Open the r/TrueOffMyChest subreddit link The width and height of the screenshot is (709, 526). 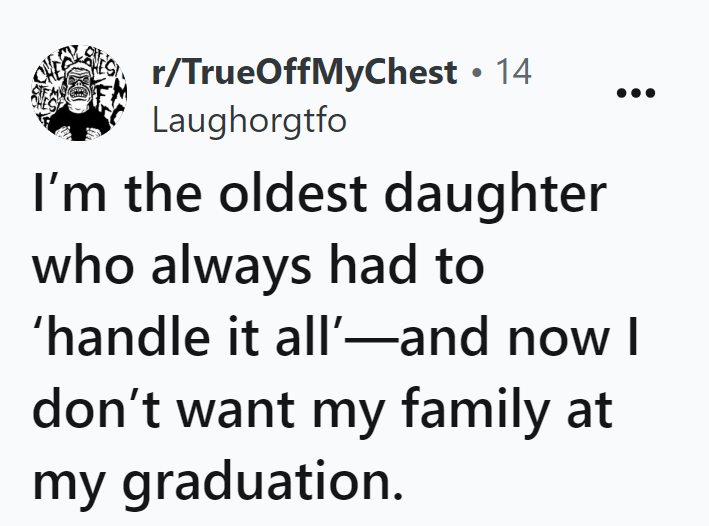[305, 73]
